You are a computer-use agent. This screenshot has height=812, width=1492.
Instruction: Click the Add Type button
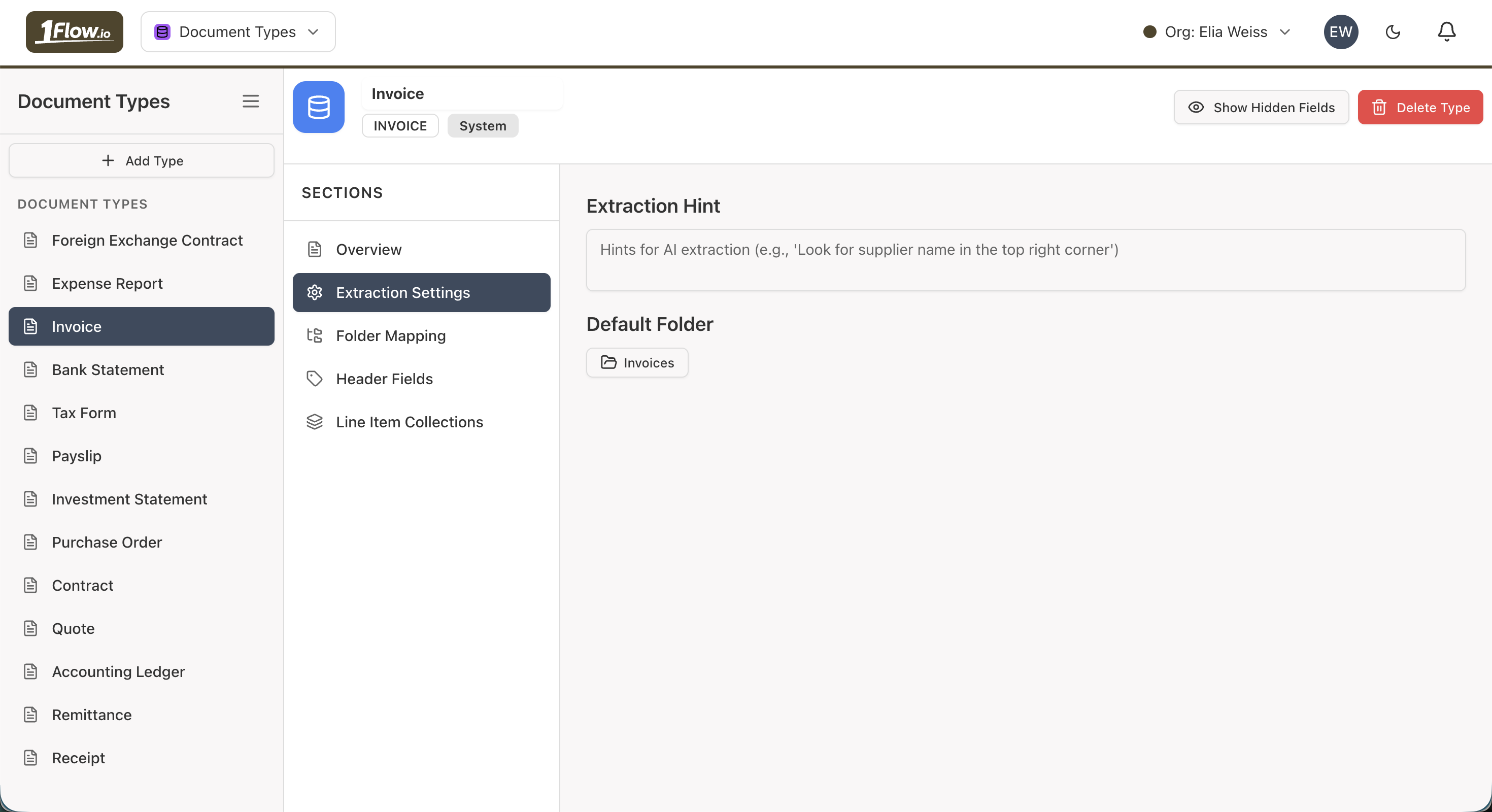click(141, 160)
